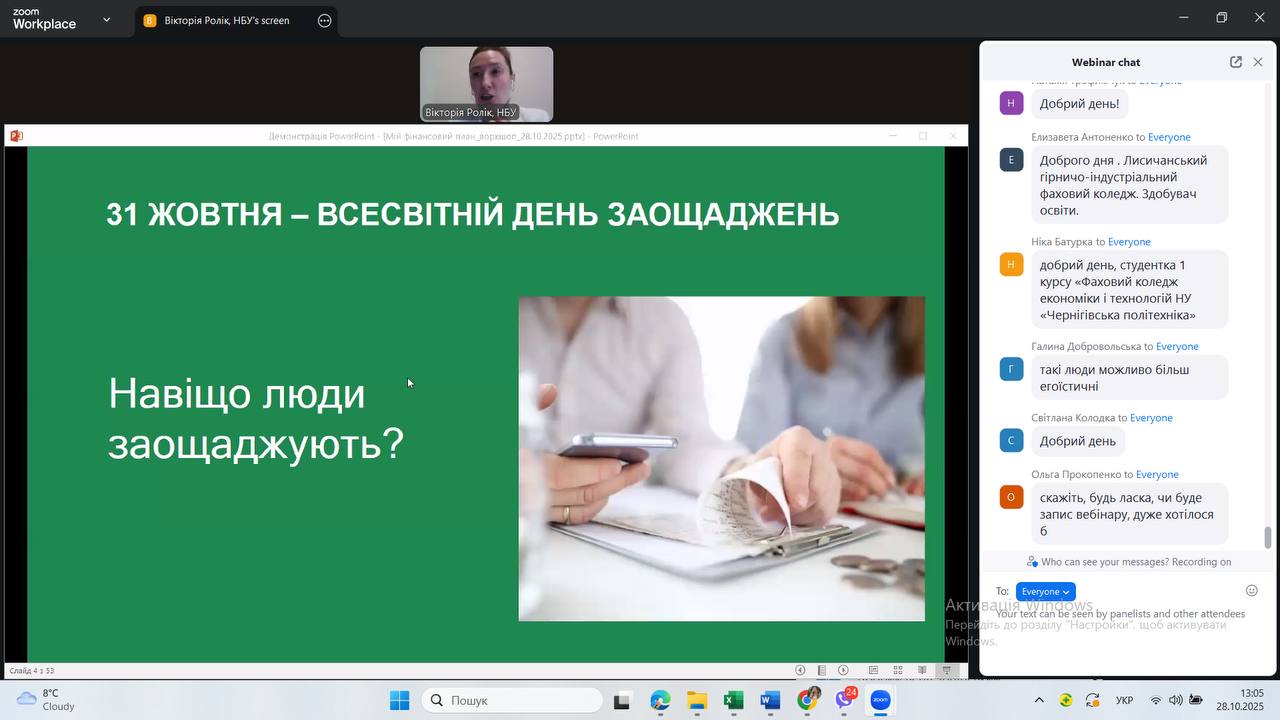
Task: Expand the Zoom Workplace dropdown arrow
Action: pyautogui.click(x=106, y=19)
